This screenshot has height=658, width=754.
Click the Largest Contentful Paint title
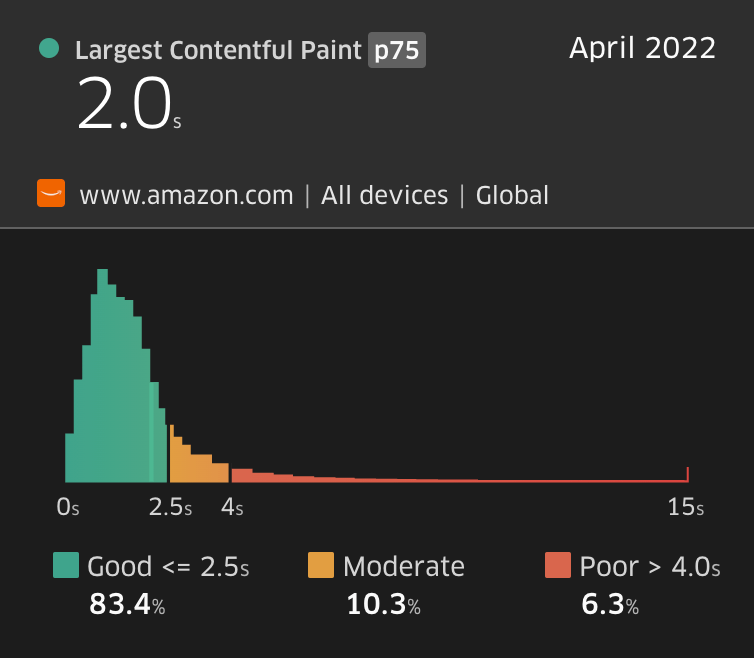[x=219, y=50]
